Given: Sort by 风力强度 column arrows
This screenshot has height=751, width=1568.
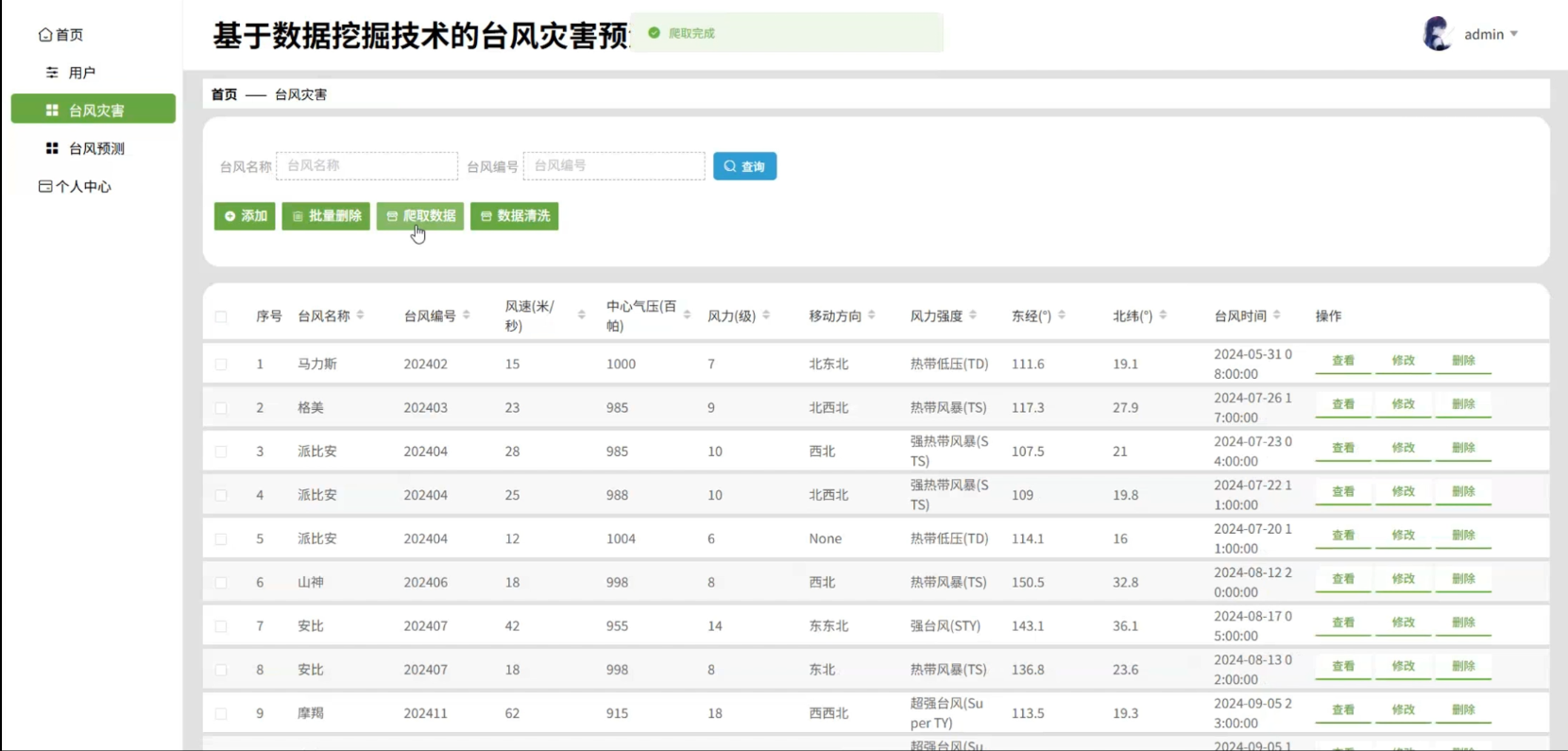Looking at the screenshot, I should click(x=973, y=316).
